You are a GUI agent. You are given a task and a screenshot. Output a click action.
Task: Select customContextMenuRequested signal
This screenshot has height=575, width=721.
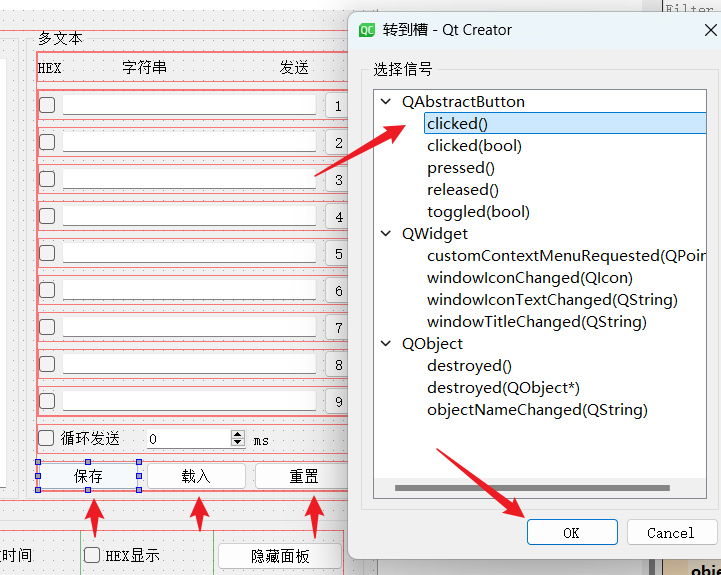tap(566, 256)
